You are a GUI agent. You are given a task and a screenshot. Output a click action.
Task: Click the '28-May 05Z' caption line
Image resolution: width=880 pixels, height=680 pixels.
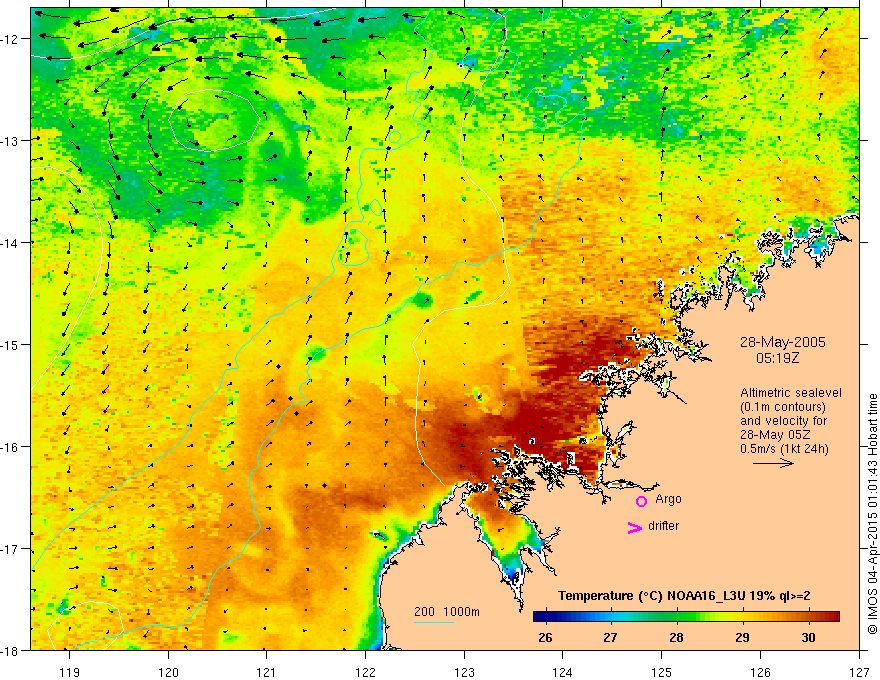tap(776, 435)
